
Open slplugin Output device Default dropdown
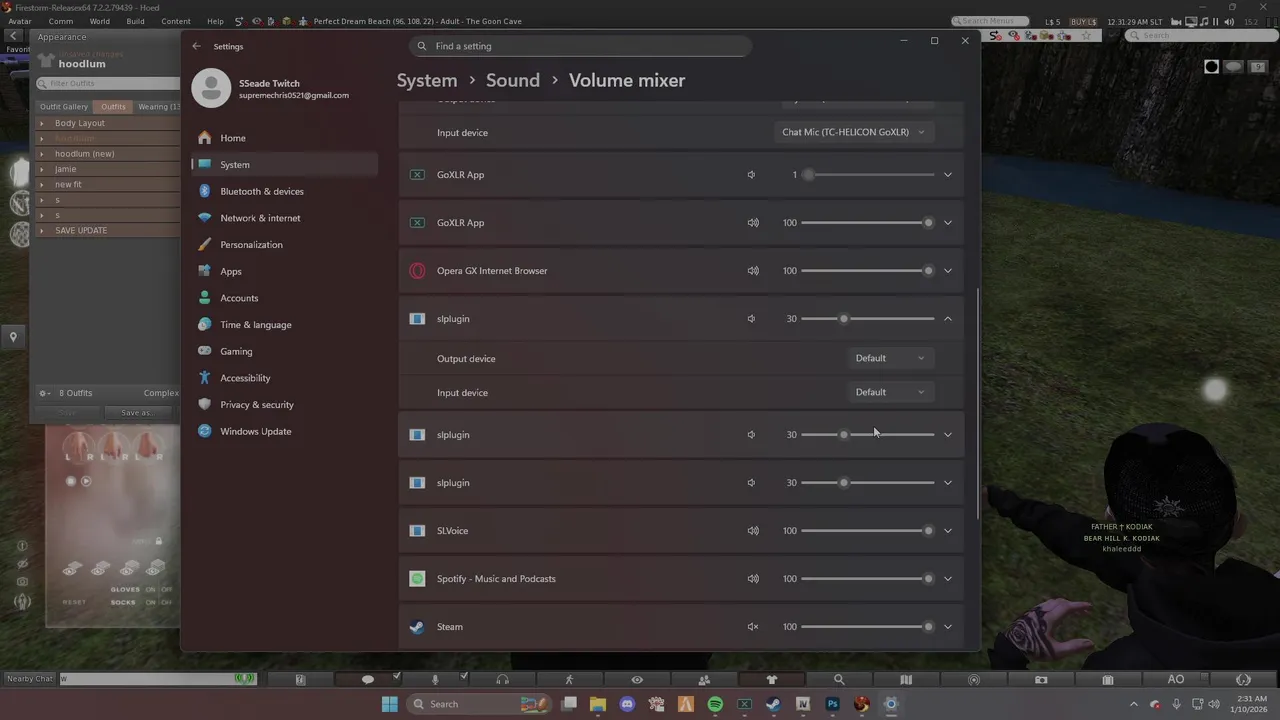point(890,358)
